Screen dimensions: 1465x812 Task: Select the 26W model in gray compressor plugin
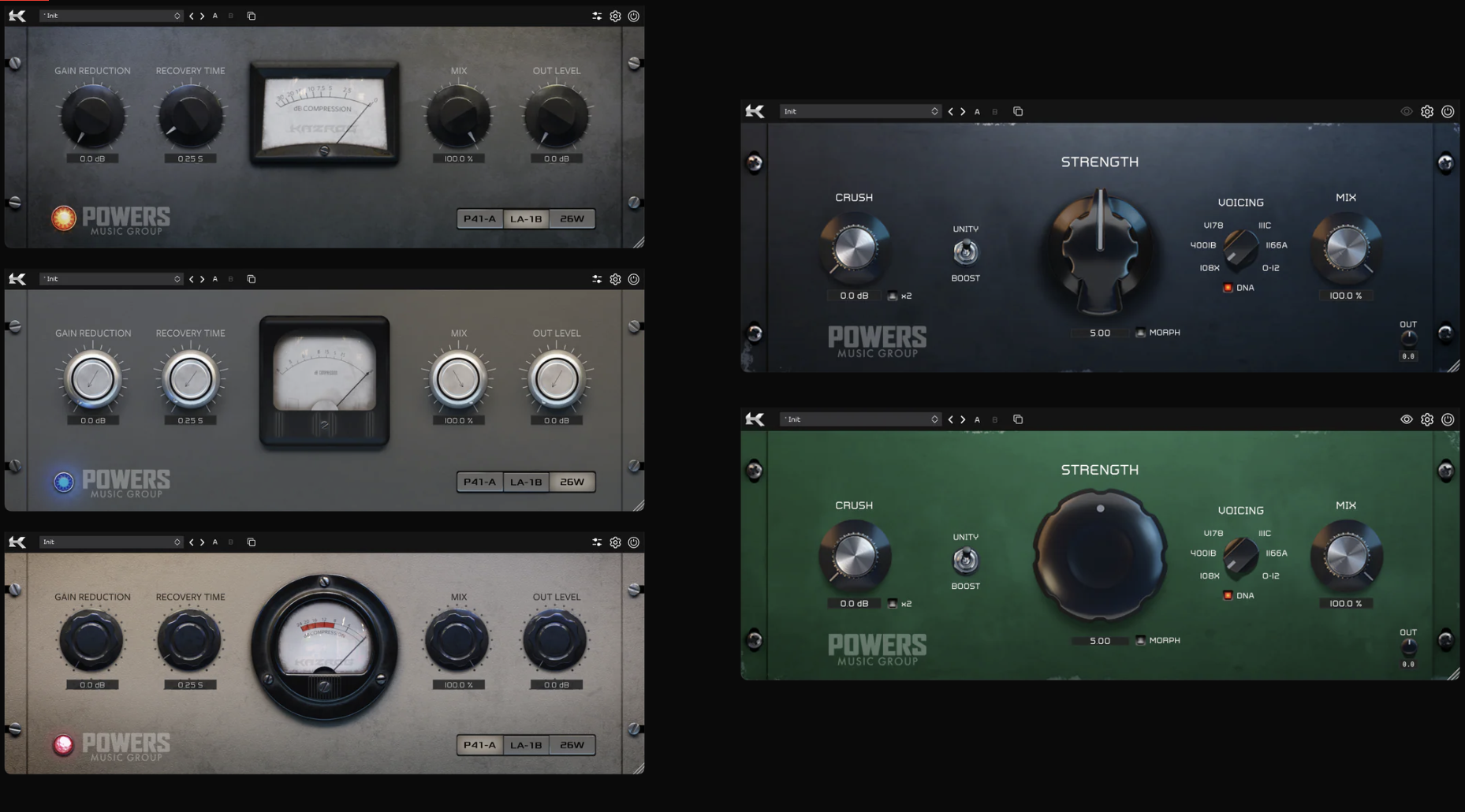click(572, 482)
